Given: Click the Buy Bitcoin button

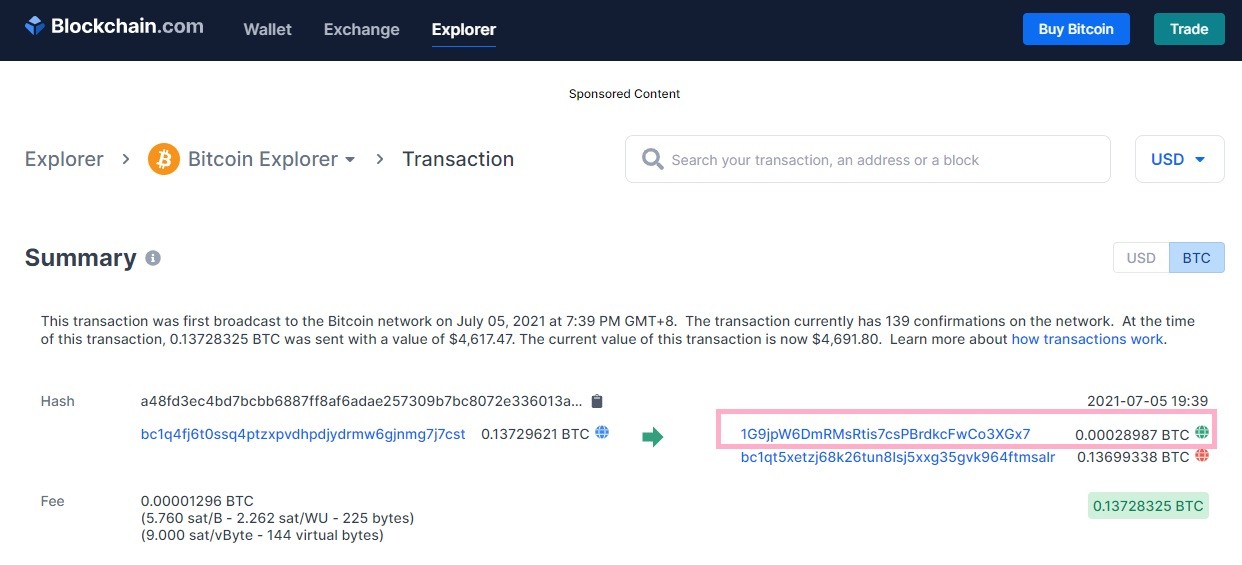Looking at the screenshot, I should pos(1076,29).
